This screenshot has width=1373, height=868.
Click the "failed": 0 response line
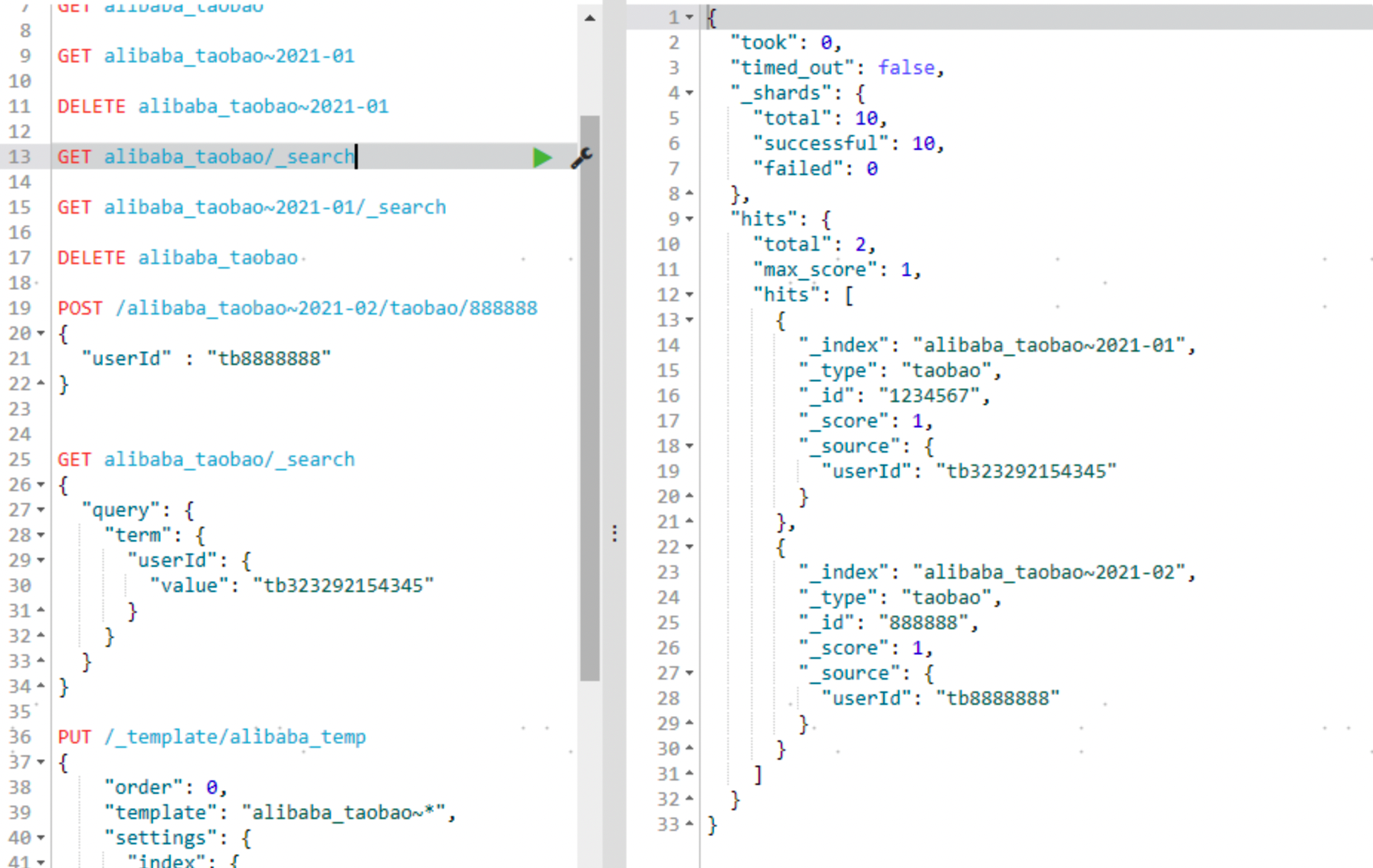tap(816, 169)
